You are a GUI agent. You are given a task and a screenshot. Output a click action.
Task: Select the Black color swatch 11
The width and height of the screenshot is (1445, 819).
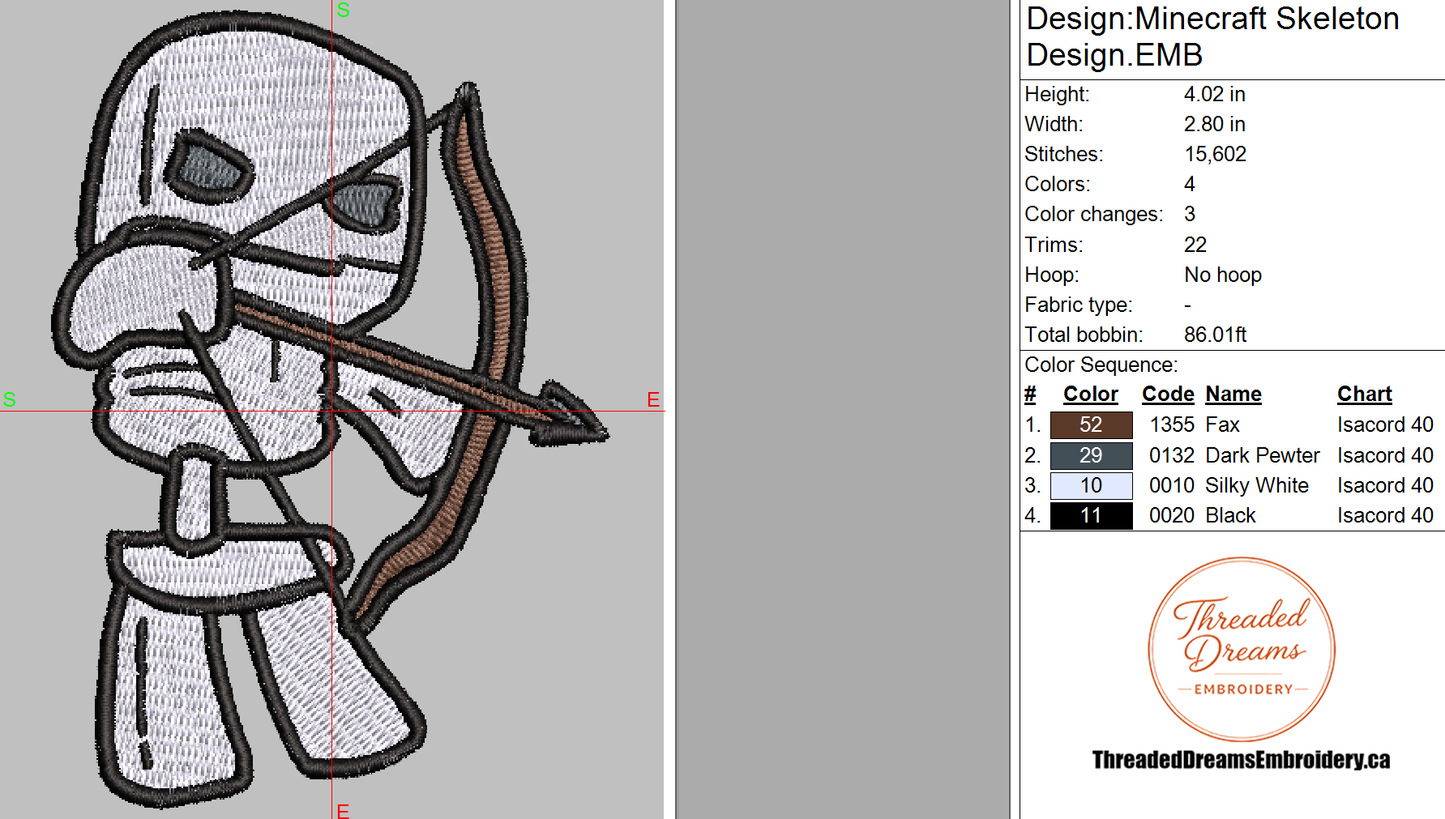(x=1091, y=515)
